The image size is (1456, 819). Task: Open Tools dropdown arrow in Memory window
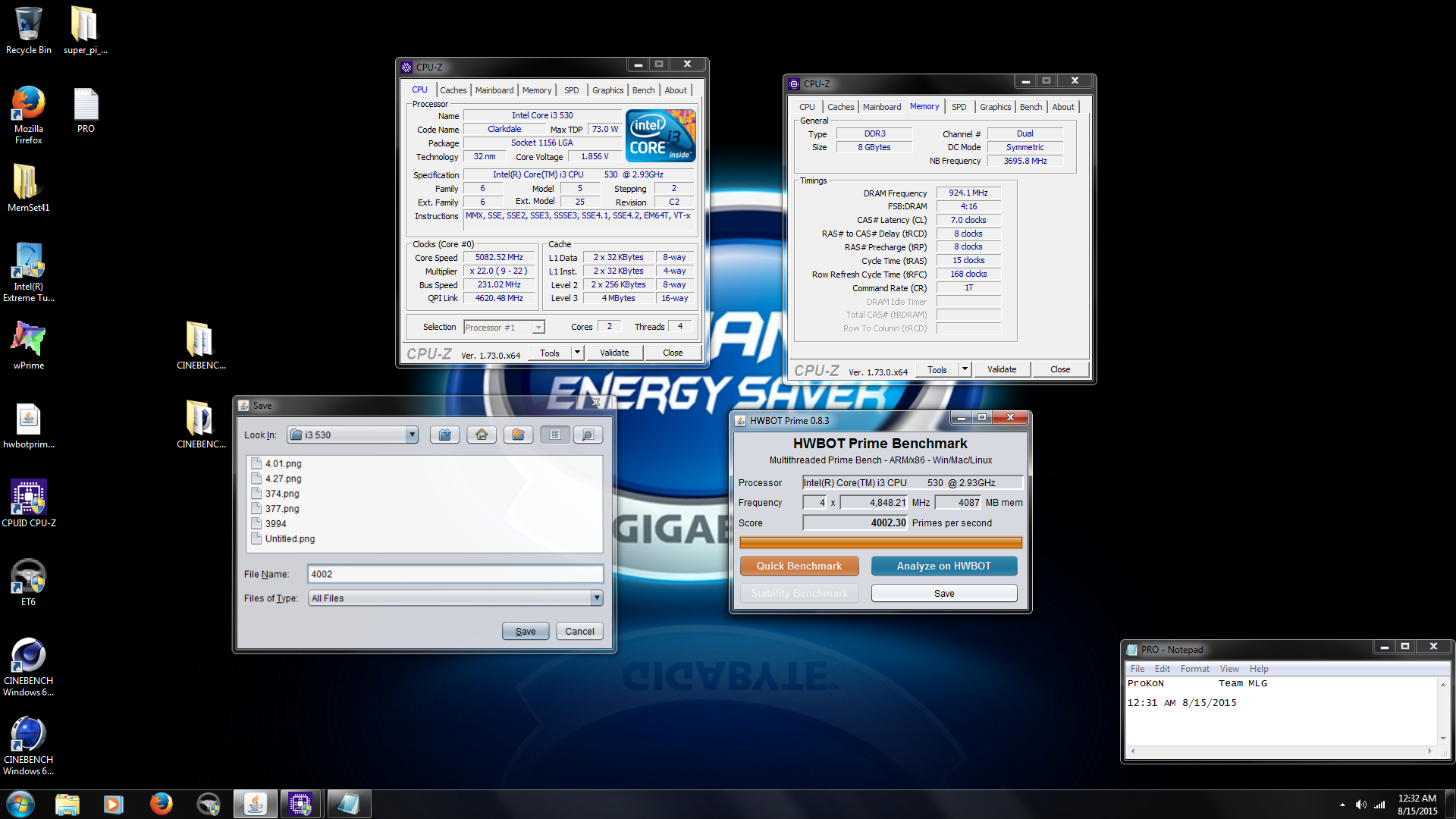(965, 369)
